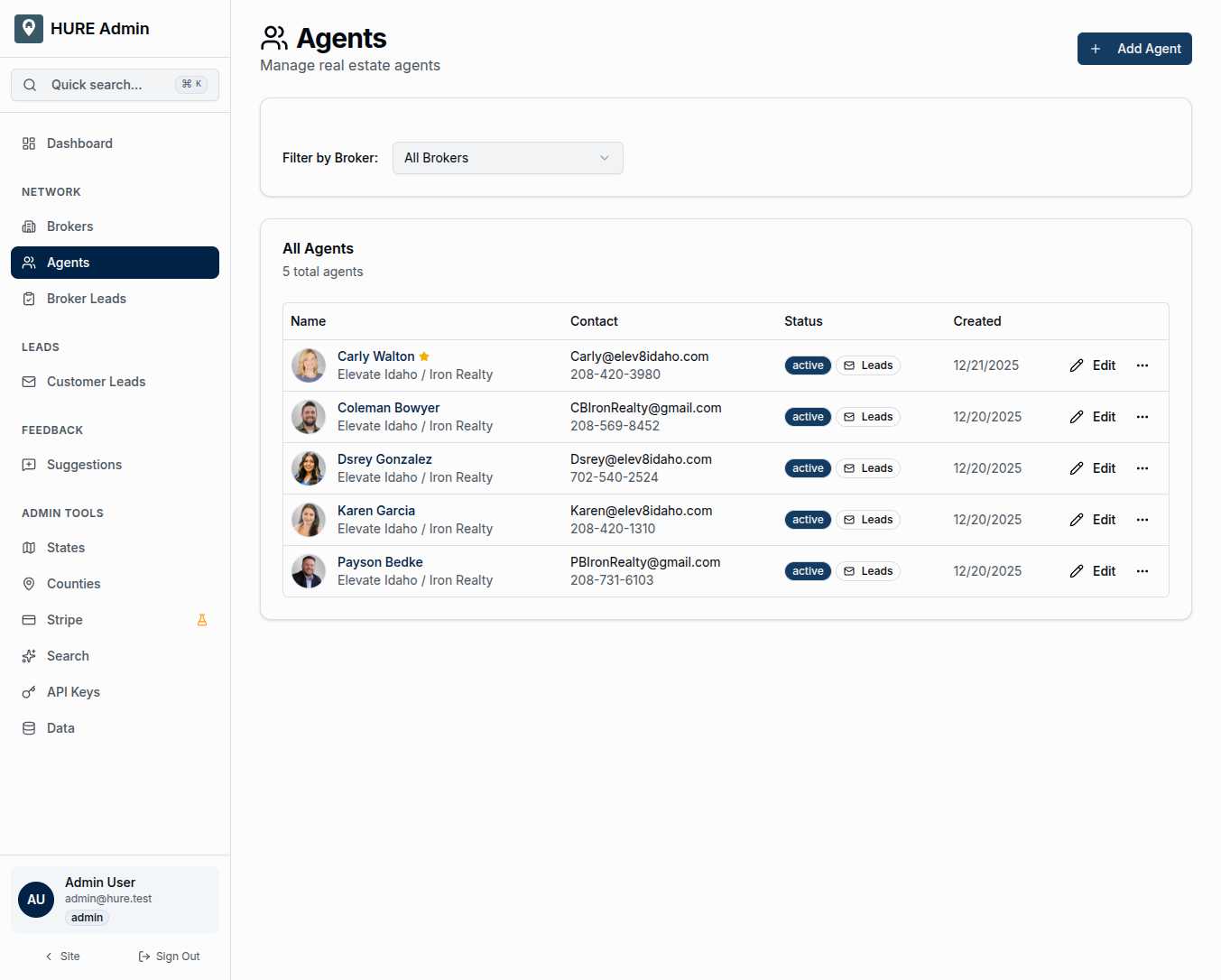Toggle Carly Walton's active status badge

pyautogui.click(x=808, y=365)
